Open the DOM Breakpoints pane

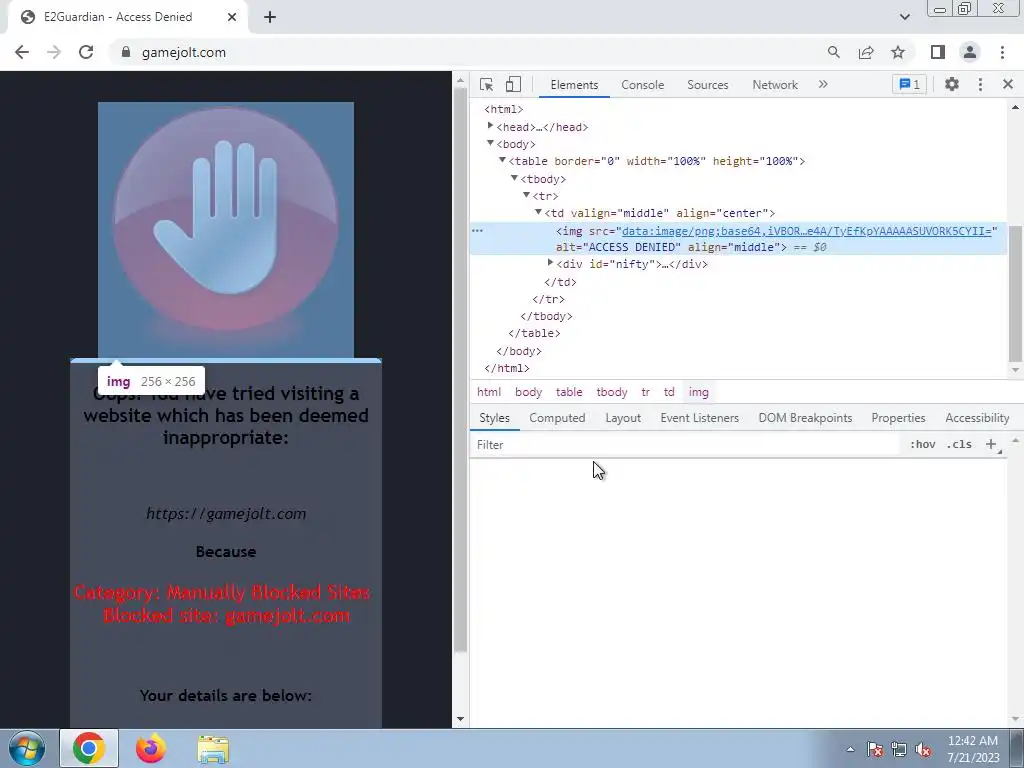pos(805,418)
